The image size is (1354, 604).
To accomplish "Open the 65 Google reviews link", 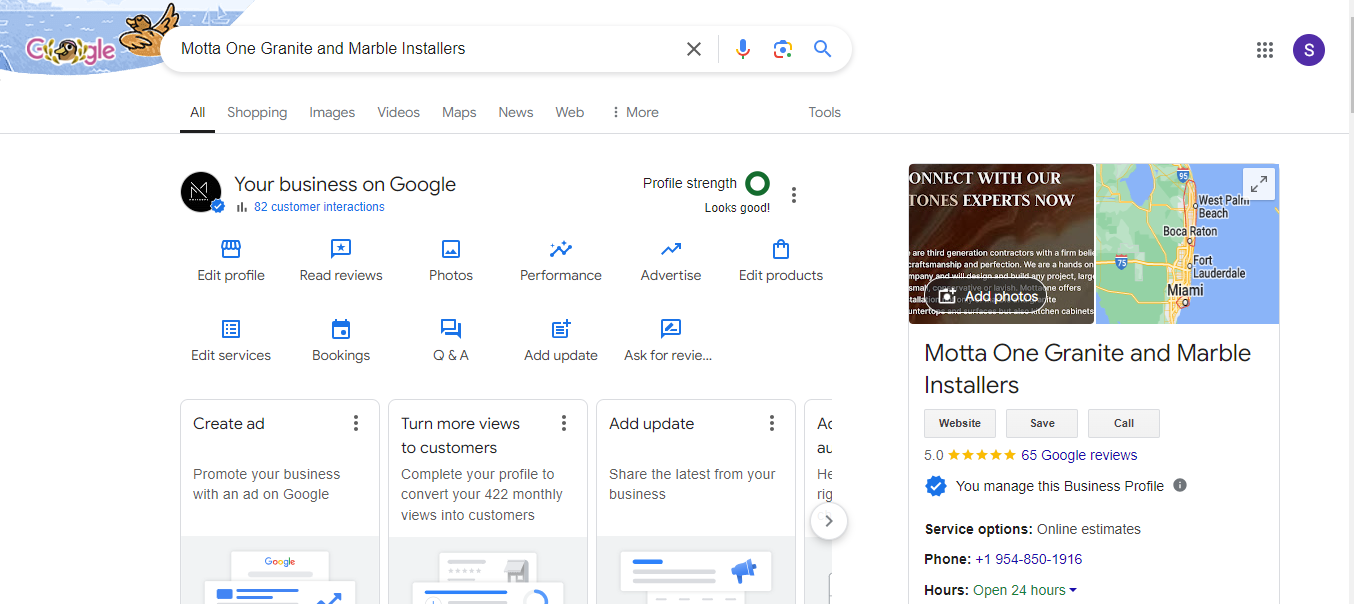I will pos(1079,455).
